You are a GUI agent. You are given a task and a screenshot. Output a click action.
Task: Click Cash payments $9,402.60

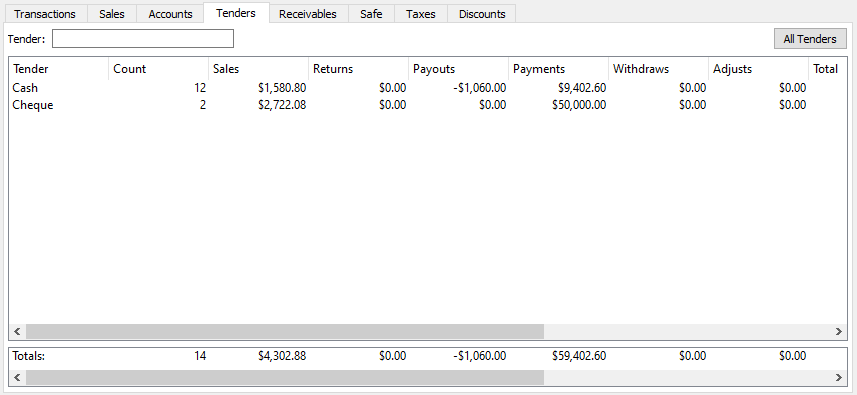[x=582, y=88]
